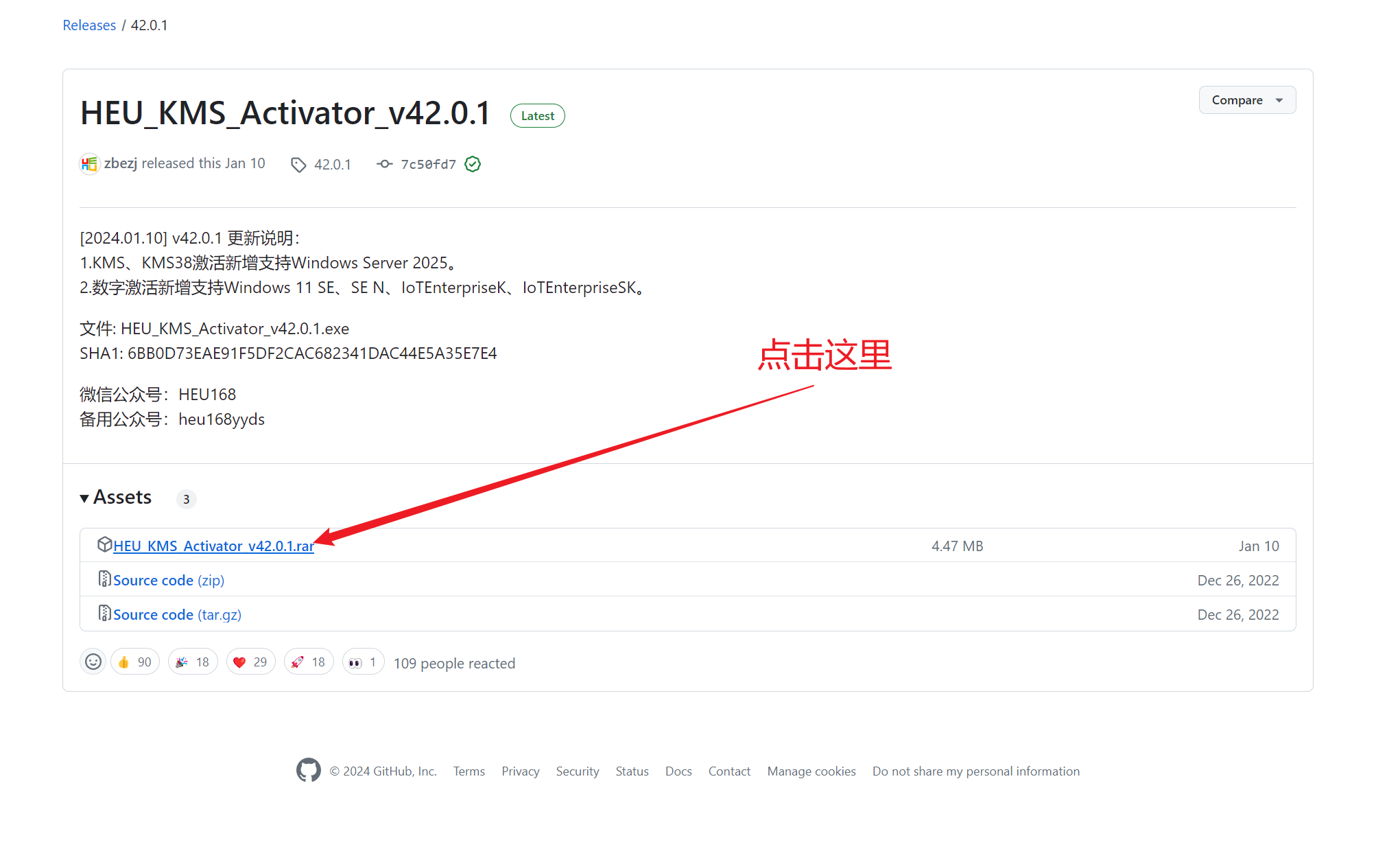Image resolution: width=1400 pixels, height=862 pixels.
Task: Toggle the thumbs up reaction (90)
Action: [x=135, y=662]
